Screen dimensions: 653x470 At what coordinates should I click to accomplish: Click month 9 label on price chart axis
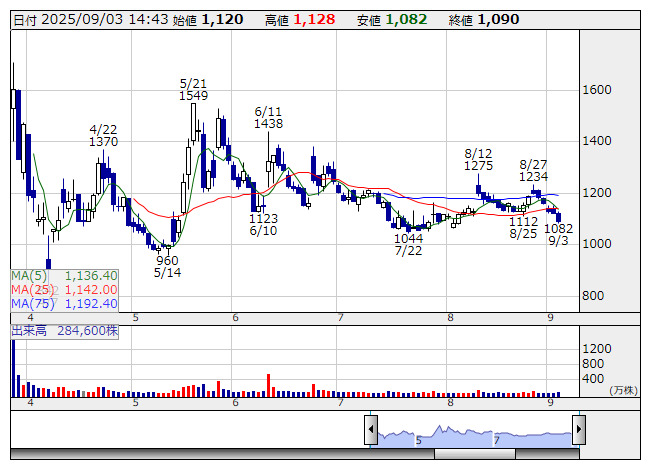pos(551,318)
